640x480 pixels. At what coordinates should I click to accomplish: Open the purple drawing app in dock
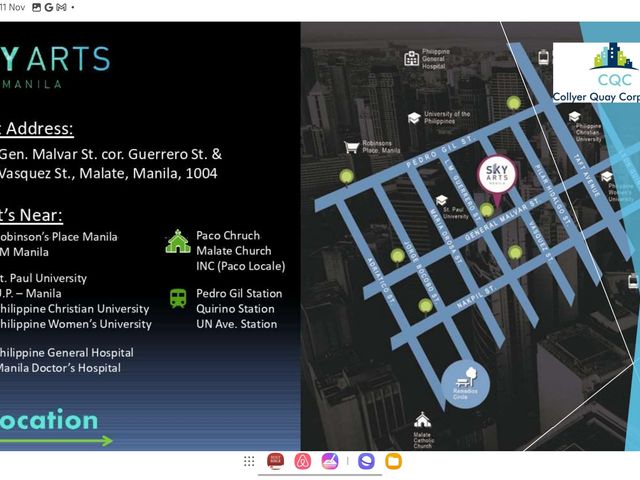coord(330,461)
